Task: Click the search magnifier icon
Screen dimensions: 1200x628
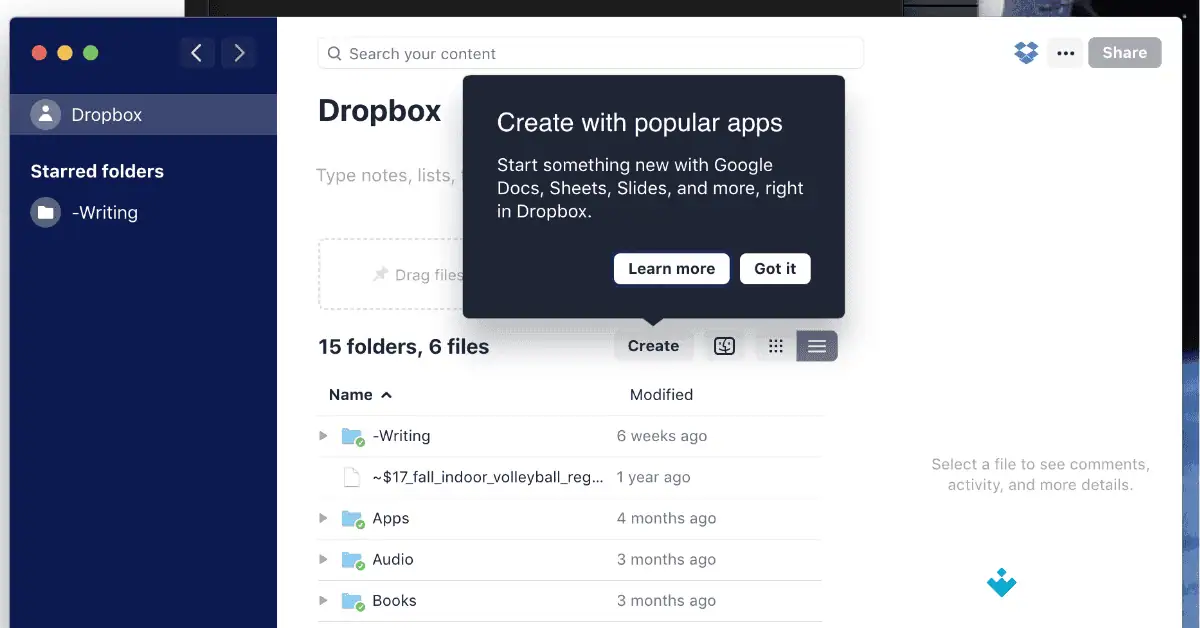Action: click(x=334, y=53)
